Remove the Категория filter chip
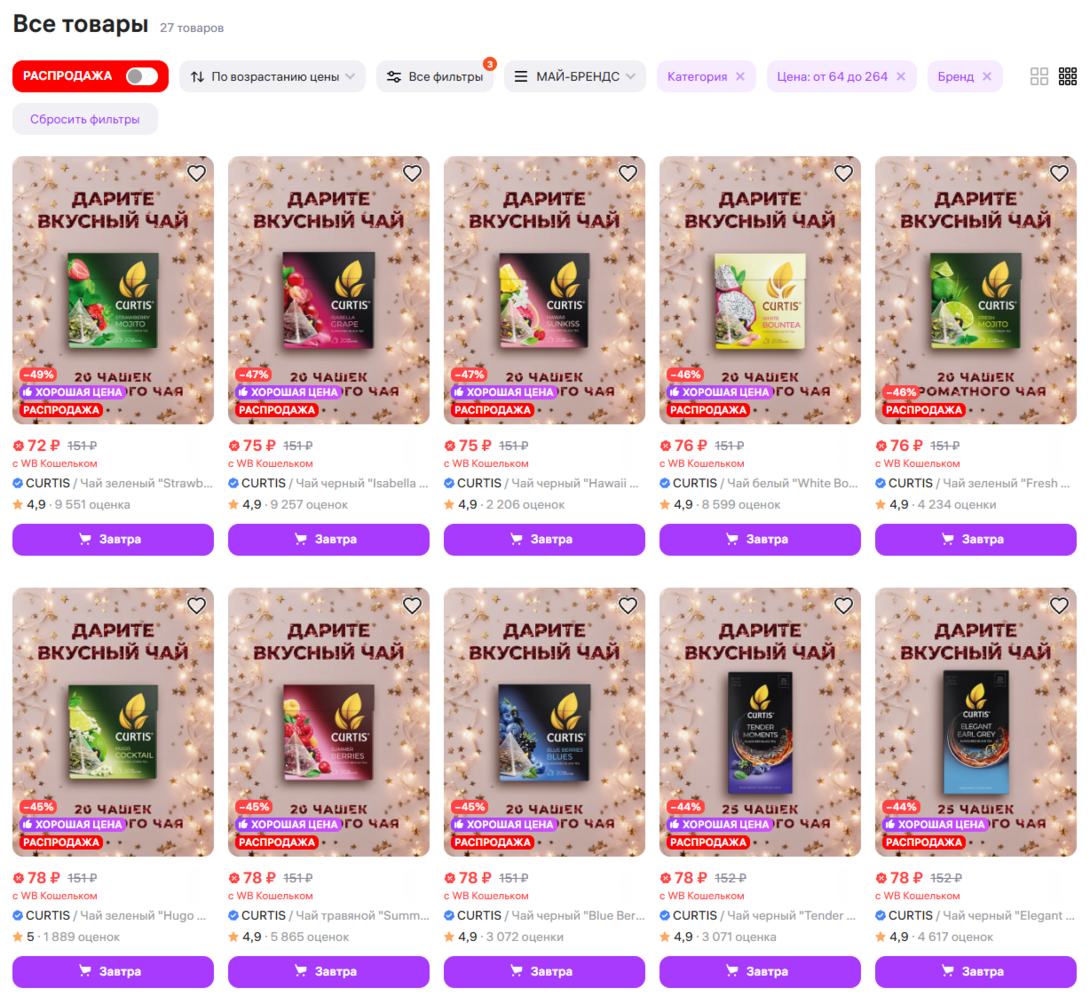 [x=740, y=76]
